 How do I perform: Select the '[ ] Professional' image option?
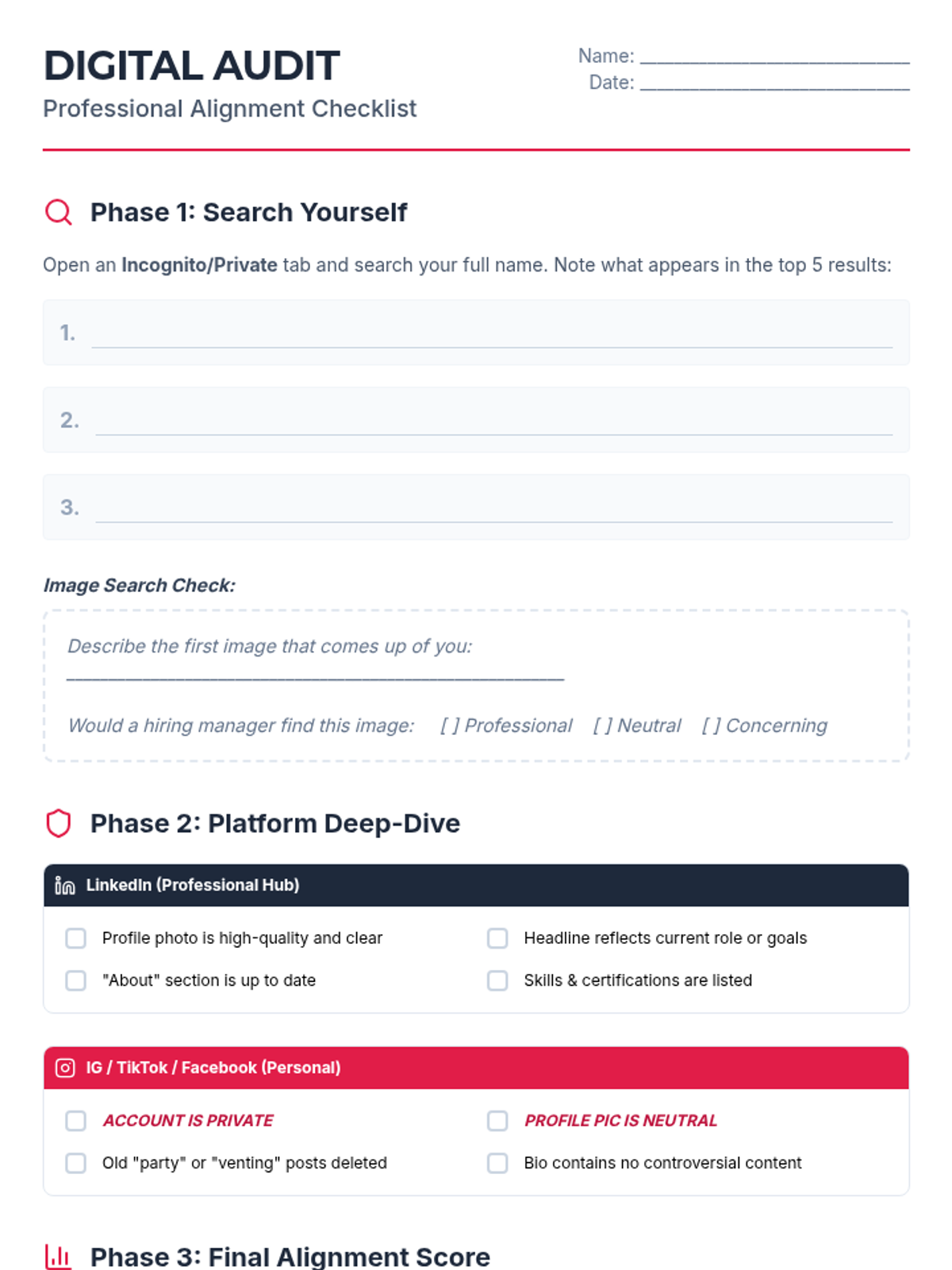click(506, 725)
